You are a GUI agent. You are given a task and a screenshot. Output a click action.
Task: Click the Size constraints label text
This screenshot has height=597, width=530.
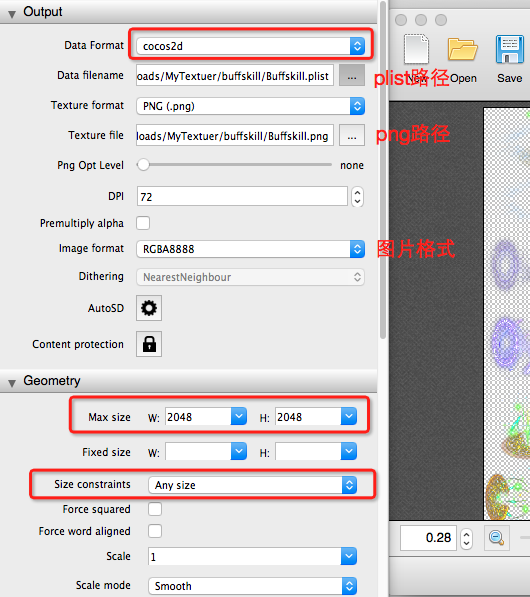92,484
